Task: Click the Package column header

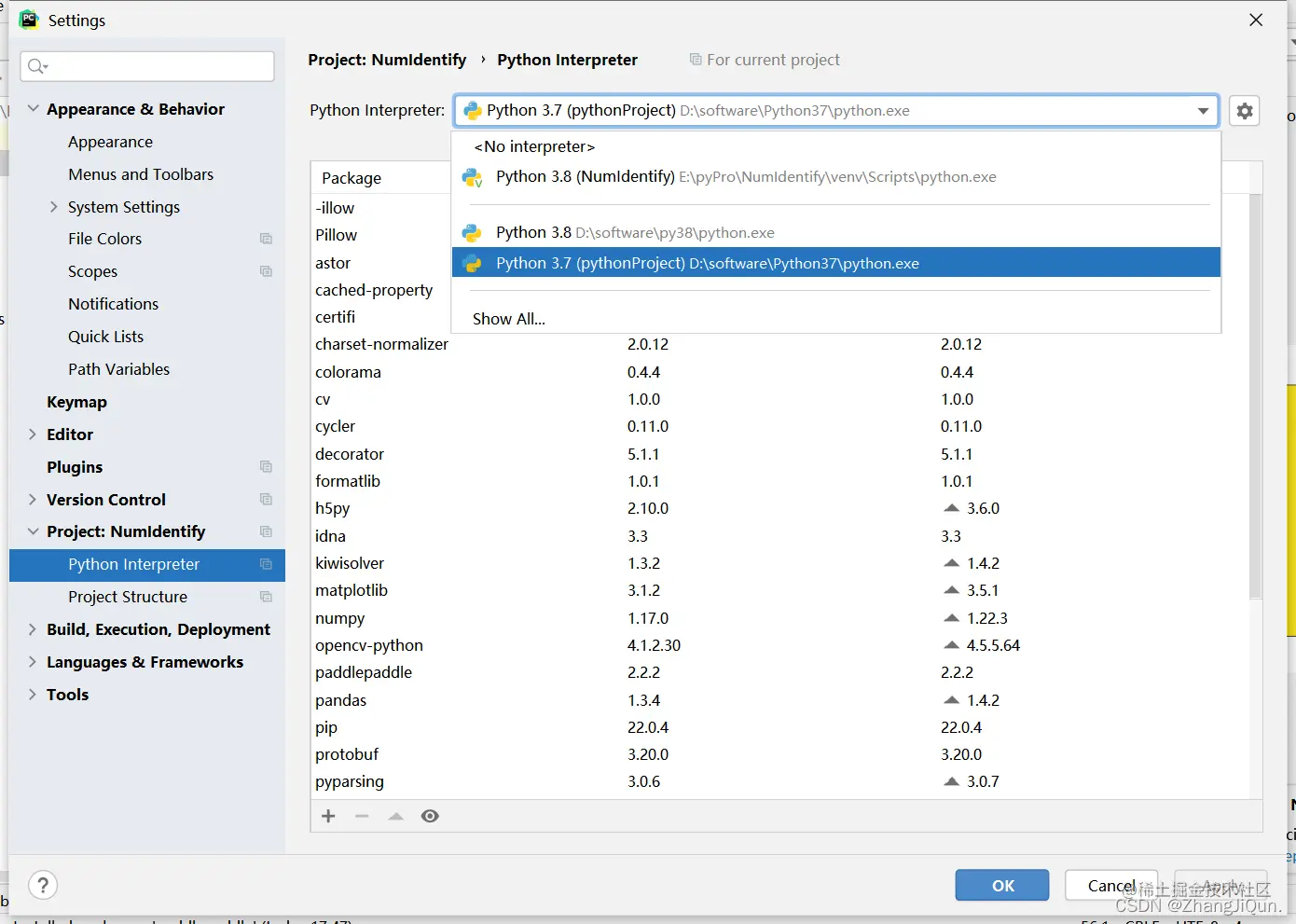Action: [352, 178]
